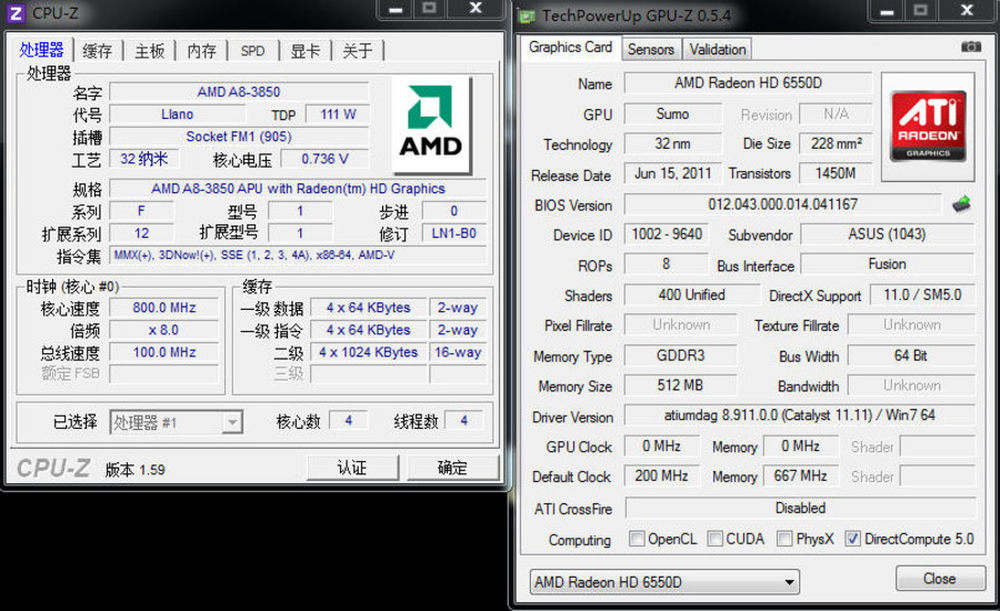Viewport: 1000px width, 611px height.
Task: Click the specification AMD A8-3850 APU field
Action: (297, 189)
